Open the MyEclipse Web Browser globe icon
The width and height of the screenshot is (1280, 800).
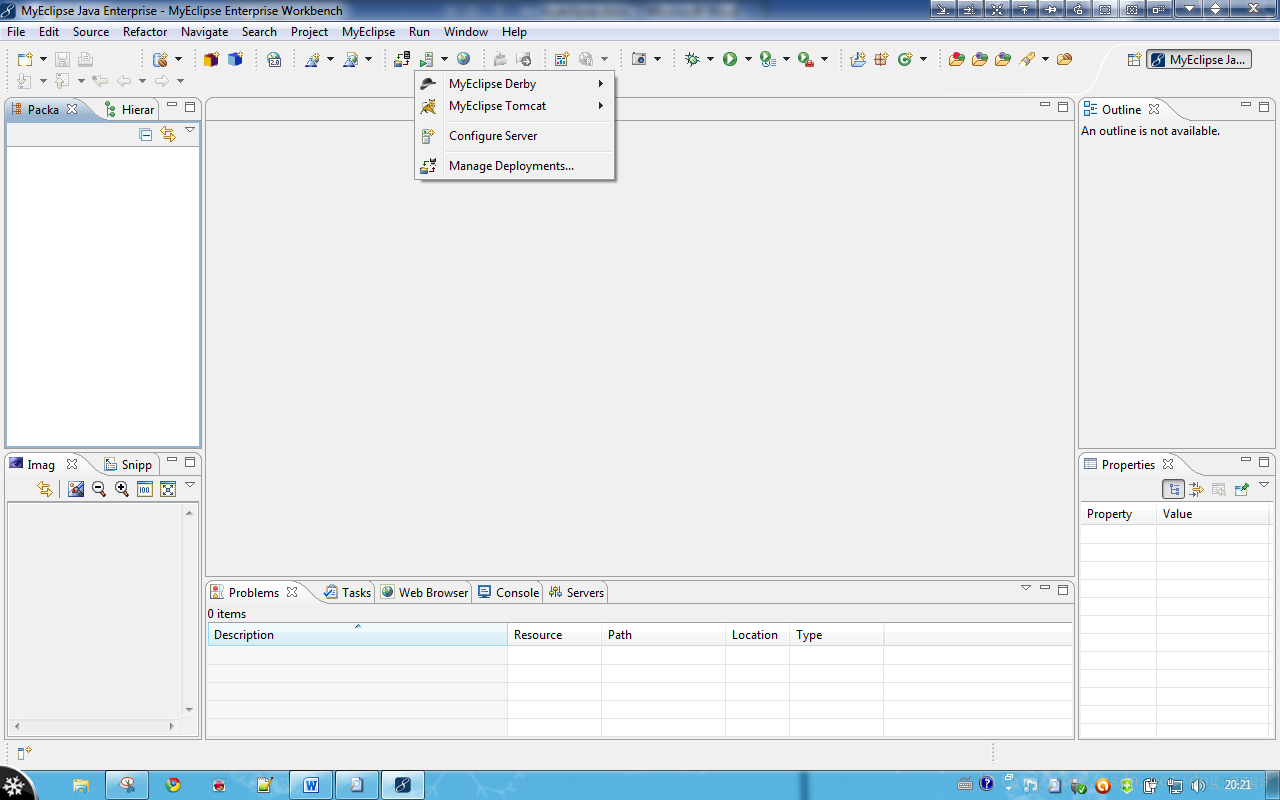point(464,60)
